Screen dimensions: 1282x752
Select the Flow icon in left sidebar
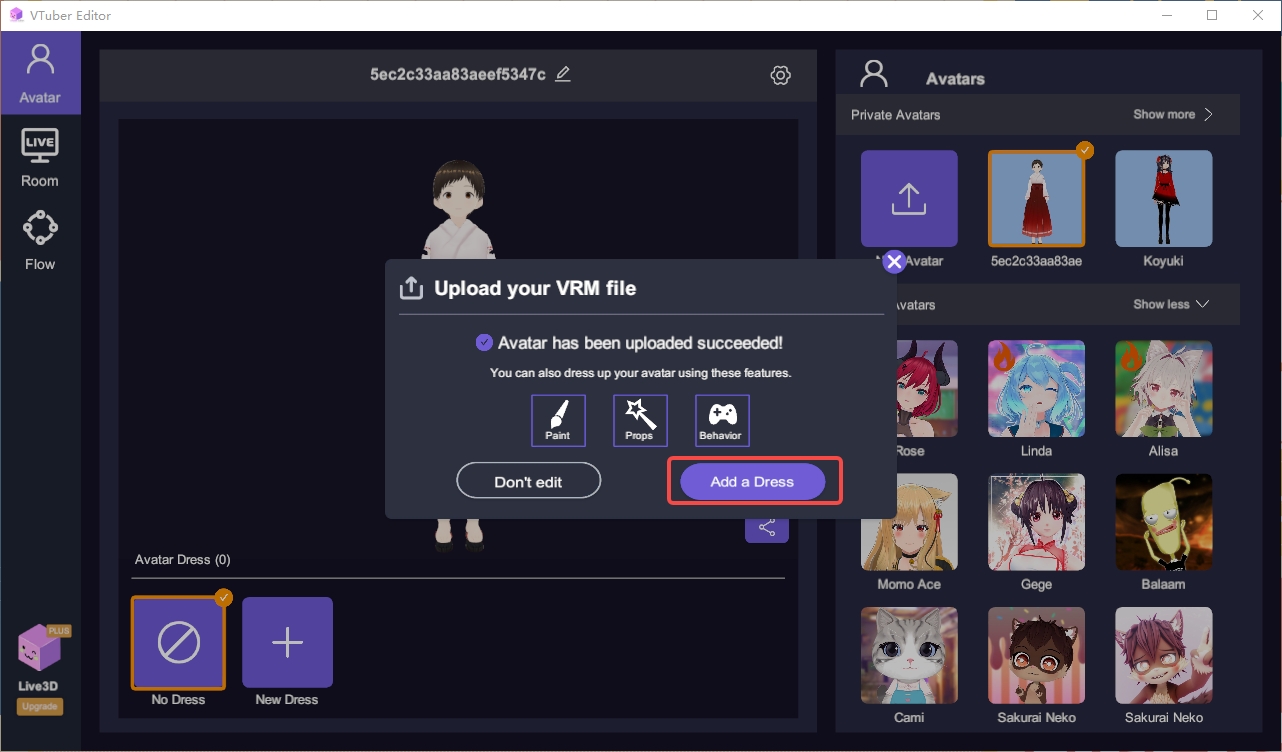(x=40, y=238)
